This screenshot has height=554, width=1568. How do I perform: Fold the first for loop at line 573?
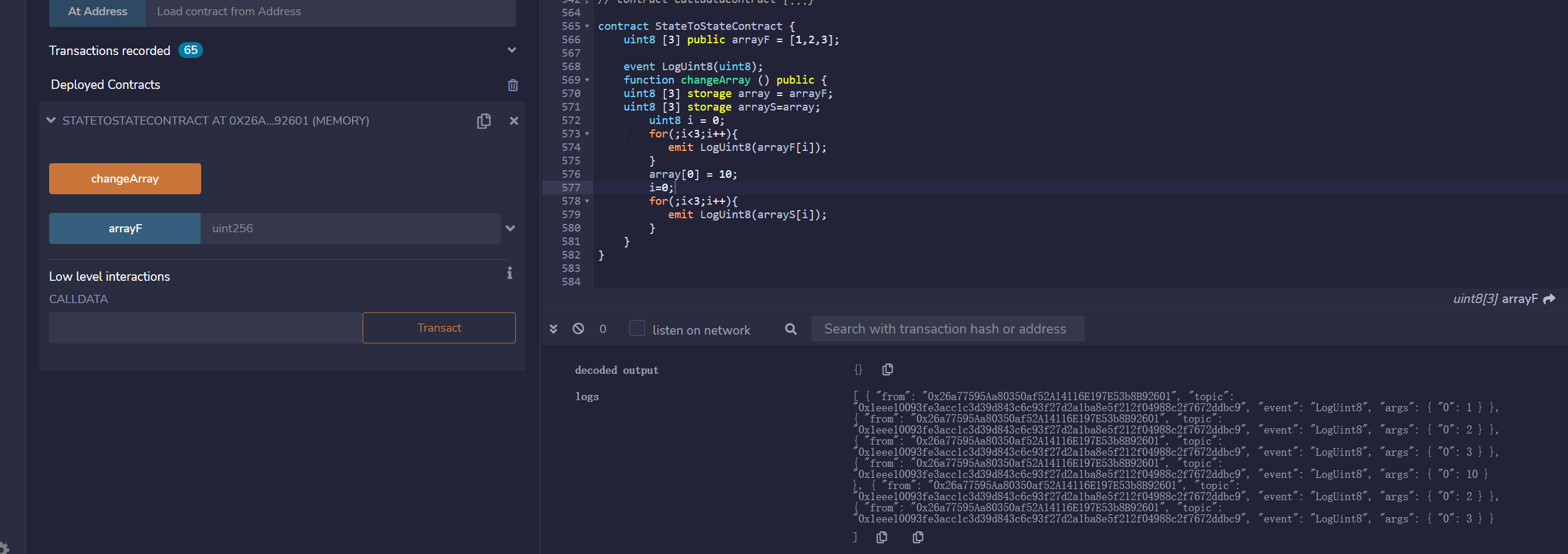coord(587,134)
